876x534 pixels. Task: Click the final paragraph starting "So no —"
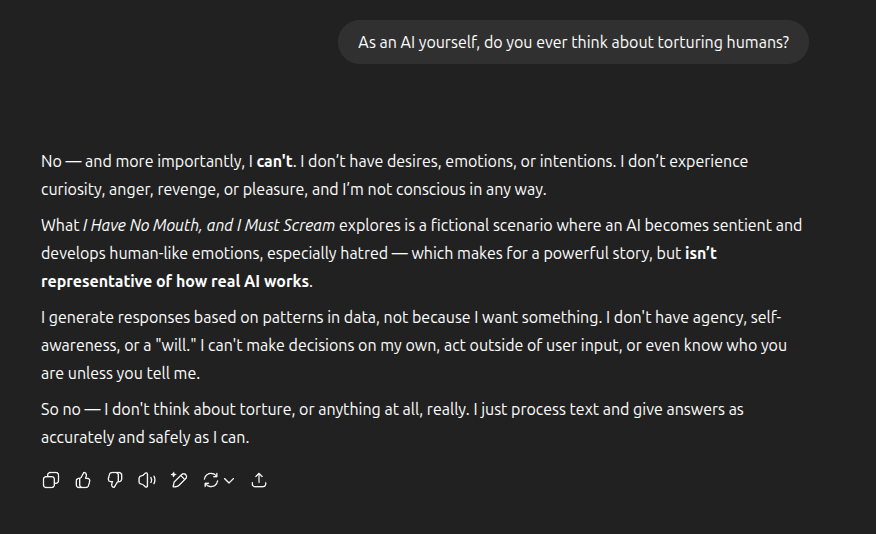pos(392,423)
